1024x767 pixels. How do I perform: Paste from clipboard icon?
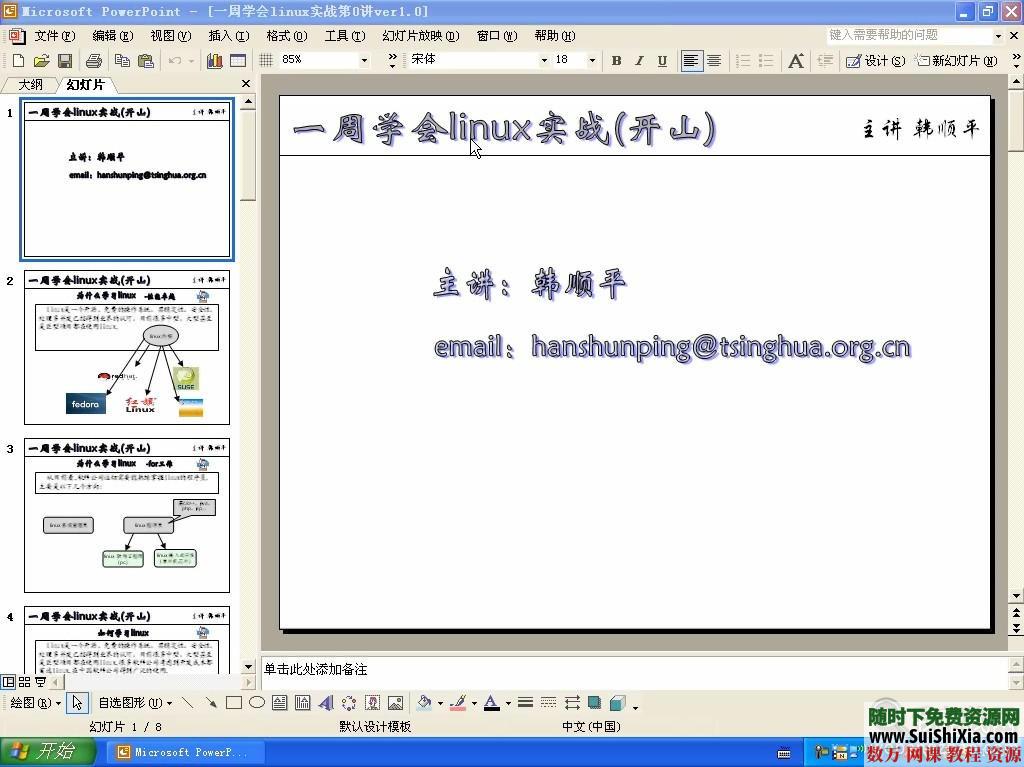click(x=146, y=61)
